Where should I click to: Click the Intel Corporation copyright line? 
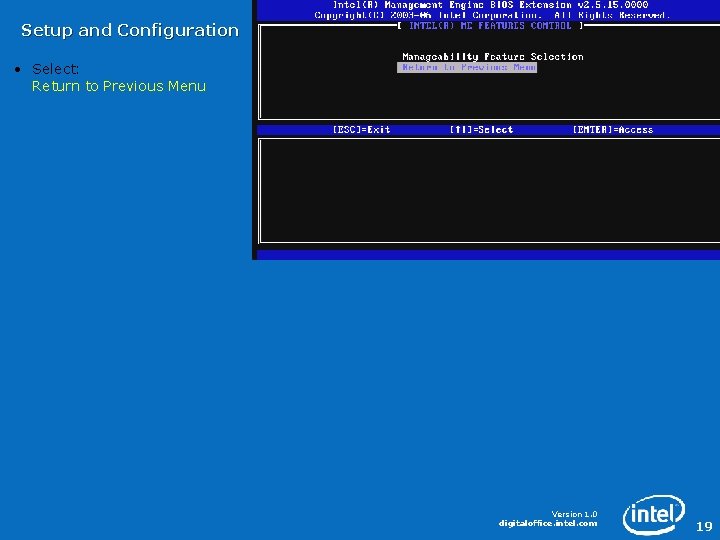coord(492,15)
